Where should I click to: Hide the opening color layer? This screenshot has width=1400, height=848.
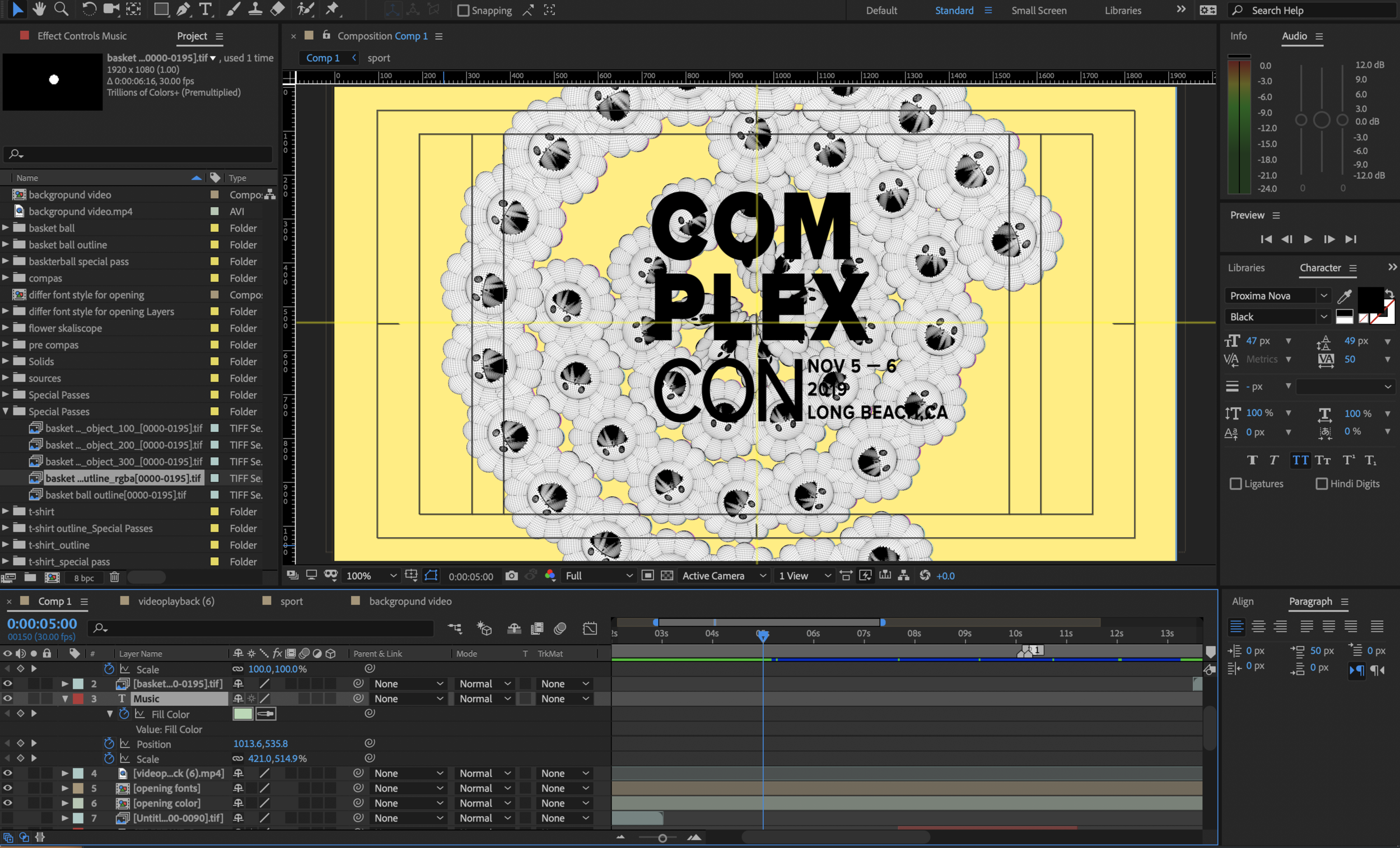pos(7,803)
